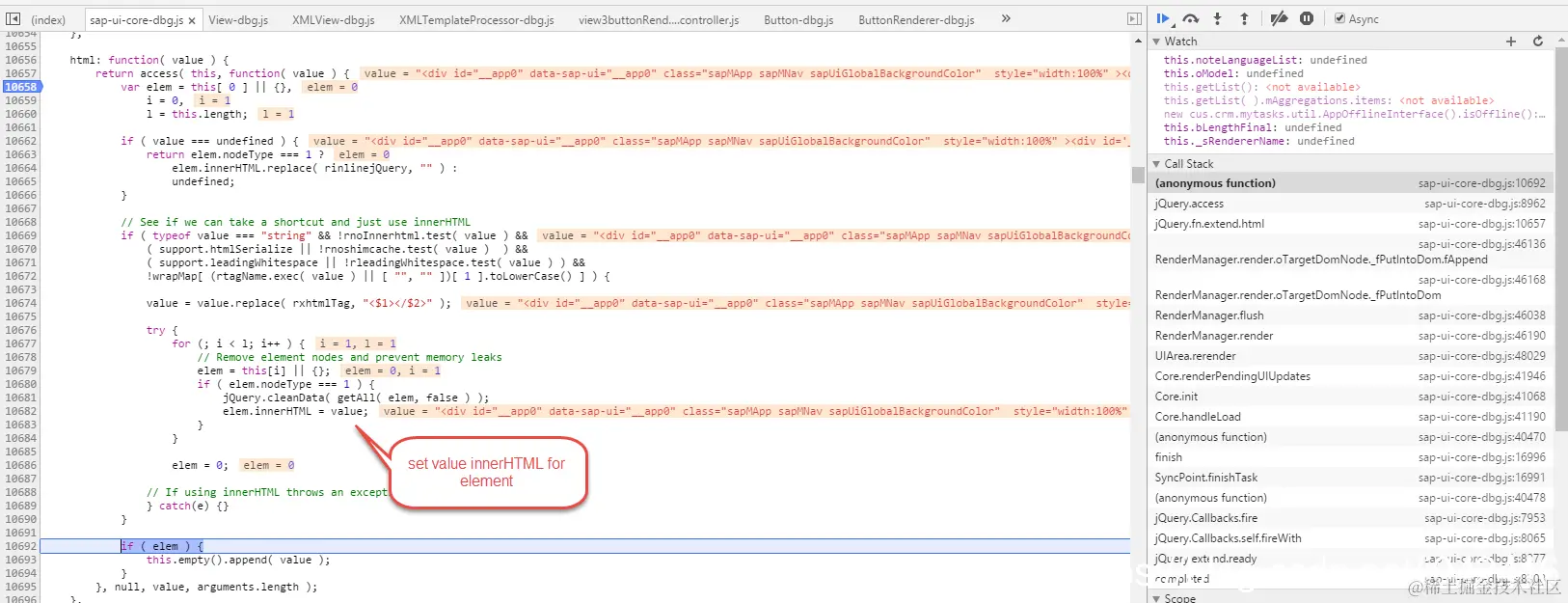The height and width of the screenshot is (603, 1568).
Task: Show more open file tabs
Action: point(1006,18)
